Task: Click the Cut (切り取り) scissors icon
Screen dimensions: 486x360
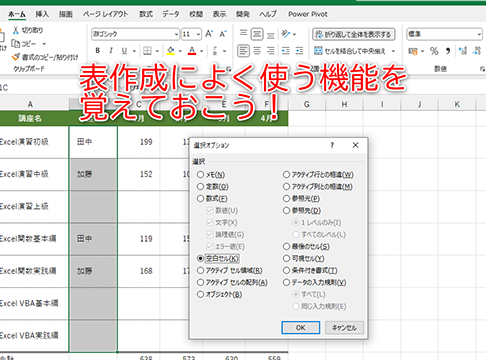Action: pos(16,30)
